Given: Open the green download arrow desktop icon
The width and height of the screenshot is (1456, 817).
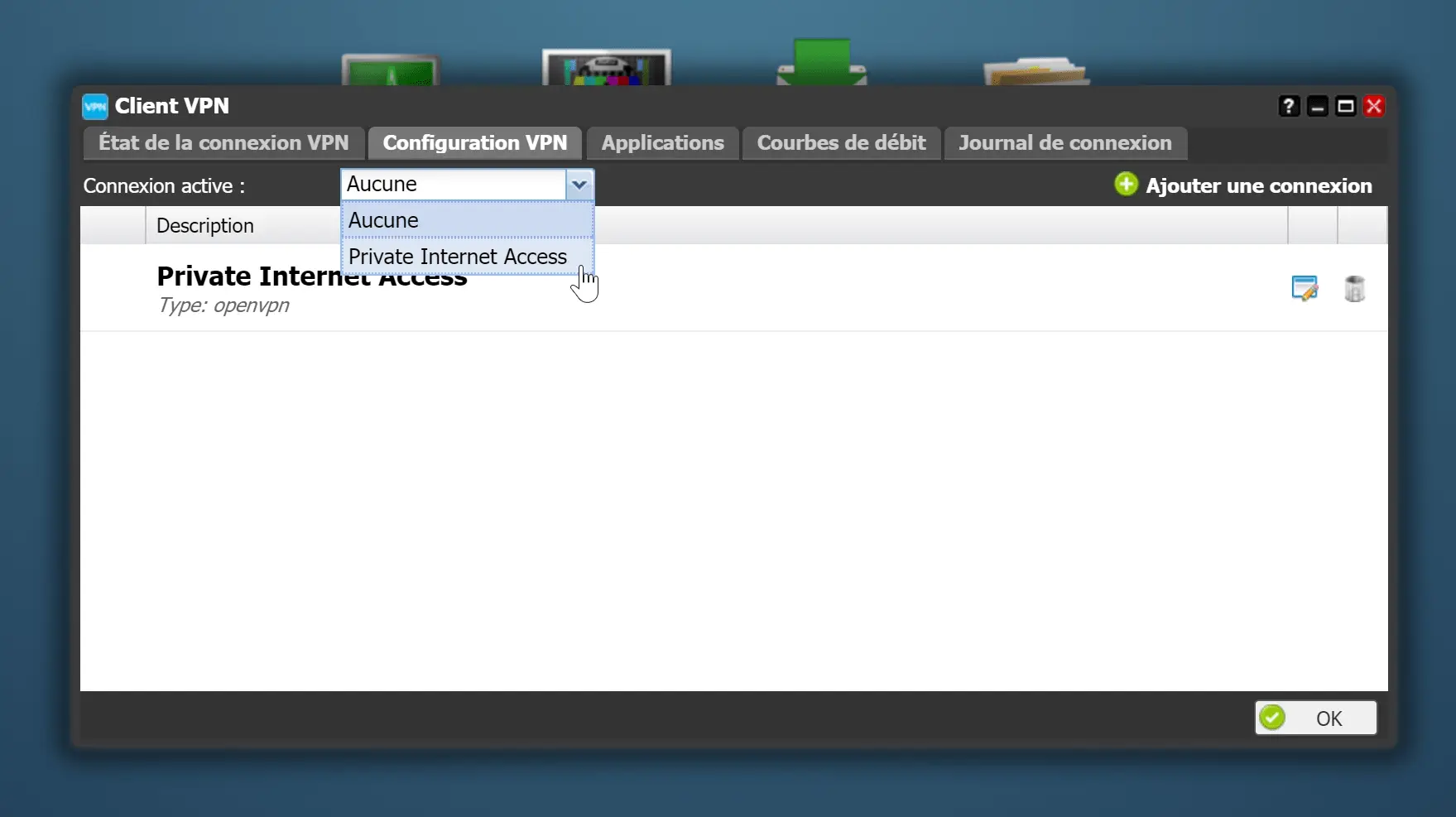Looking at the screenshot, I should pos(822,62).
